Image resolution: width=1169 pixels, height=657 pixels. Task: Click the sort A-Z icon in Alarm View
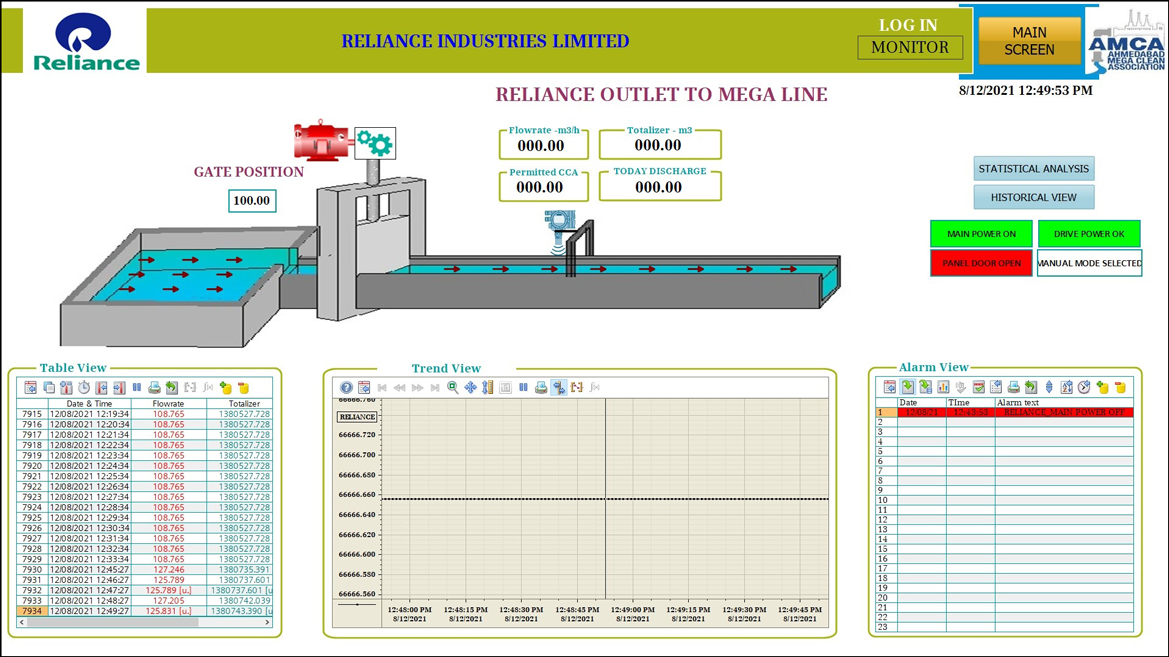click(x=1066, y=387)
